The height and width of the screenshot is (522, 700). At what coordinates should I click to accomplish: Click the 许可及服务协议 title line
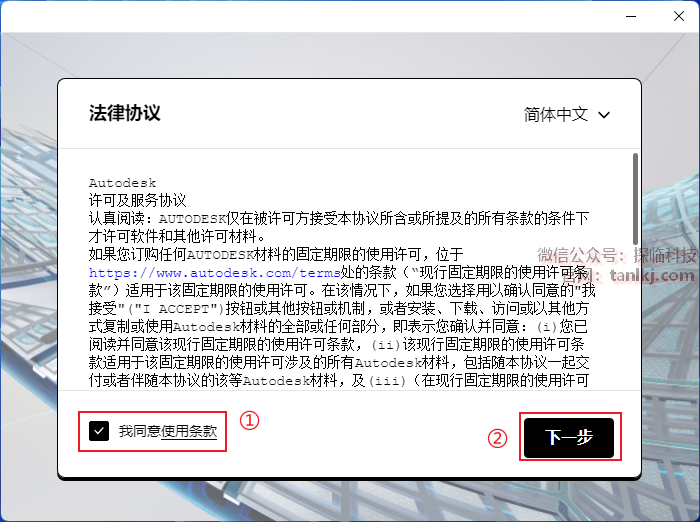point(137,200)
